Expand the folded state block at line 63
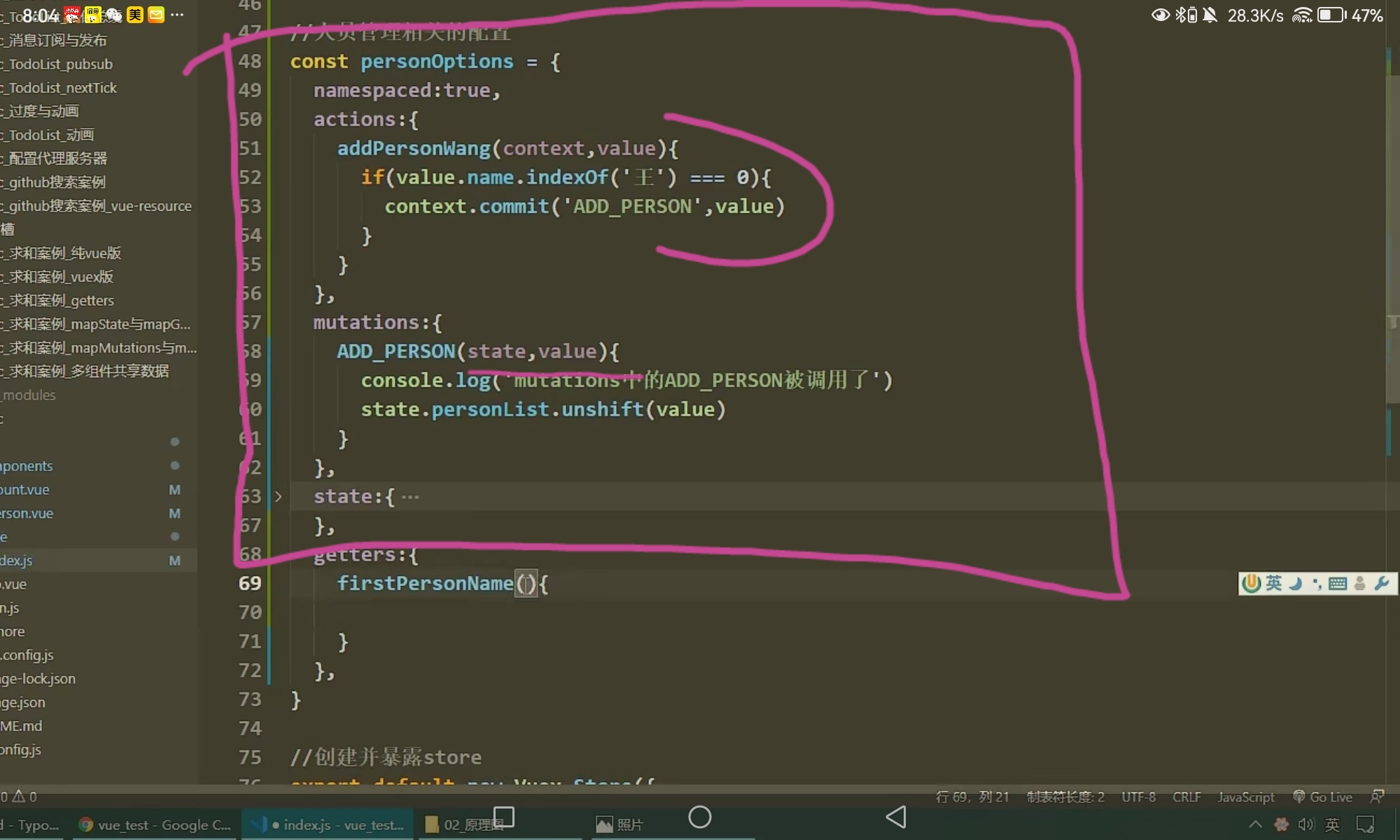This screenshot has width=1400, height=840. [x=279, y=496]
